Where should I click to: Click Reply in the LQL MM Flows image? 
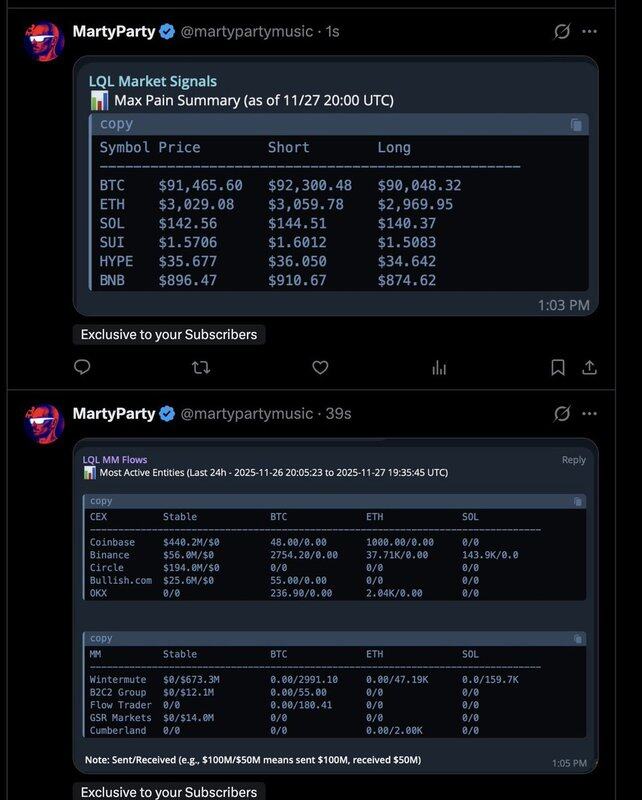click(x=573, y=460)
